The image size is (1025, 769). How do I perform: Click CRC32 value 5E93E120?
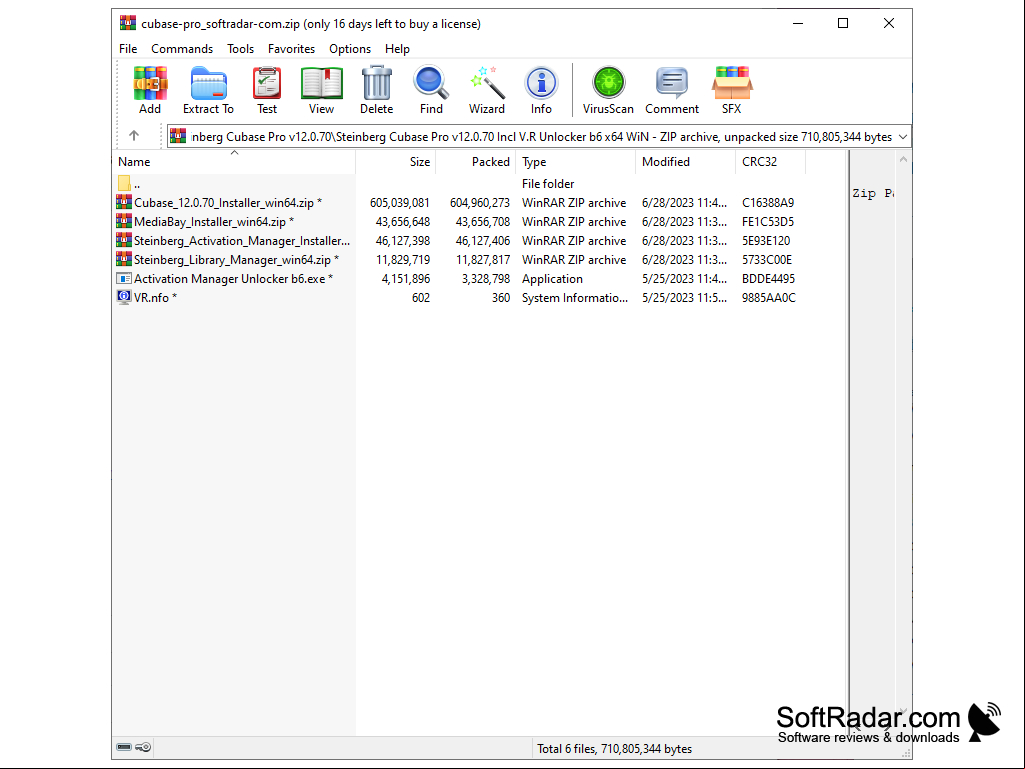766,241
